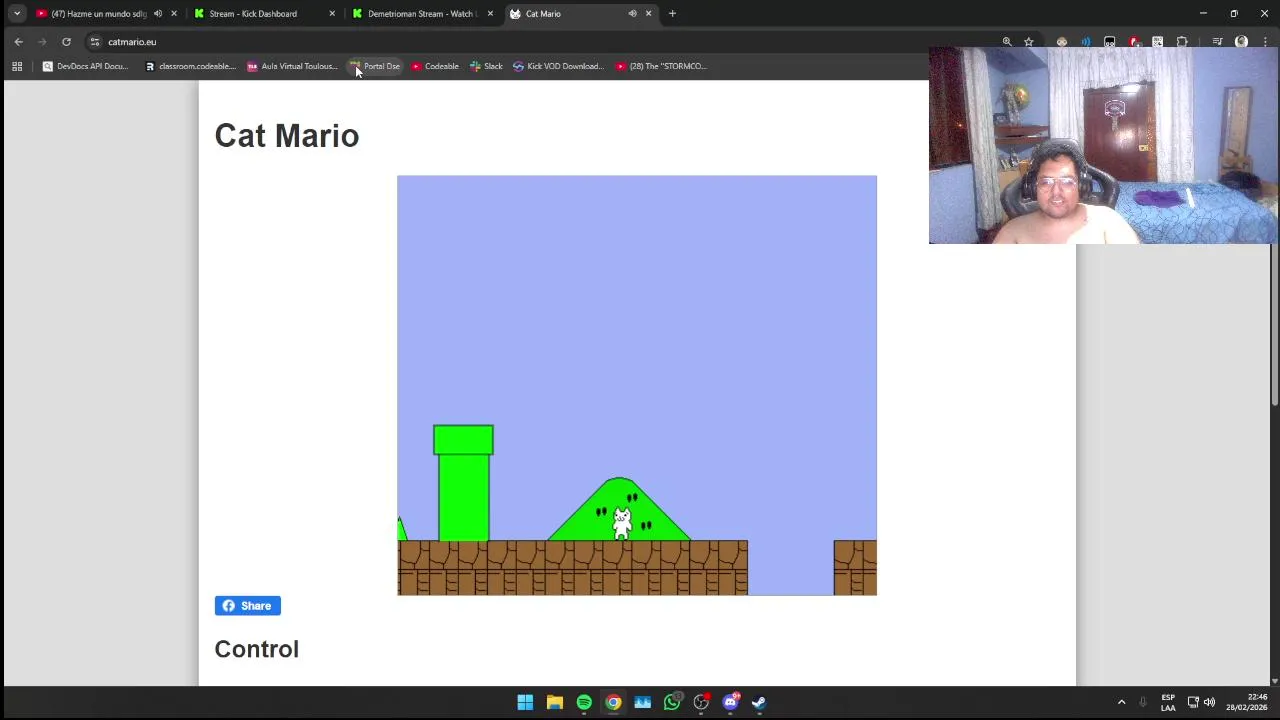Screen dimensions: 1280x720
Task: Click the Cat Mario heading
Action: pyautogui.click(x=286, y=136)
